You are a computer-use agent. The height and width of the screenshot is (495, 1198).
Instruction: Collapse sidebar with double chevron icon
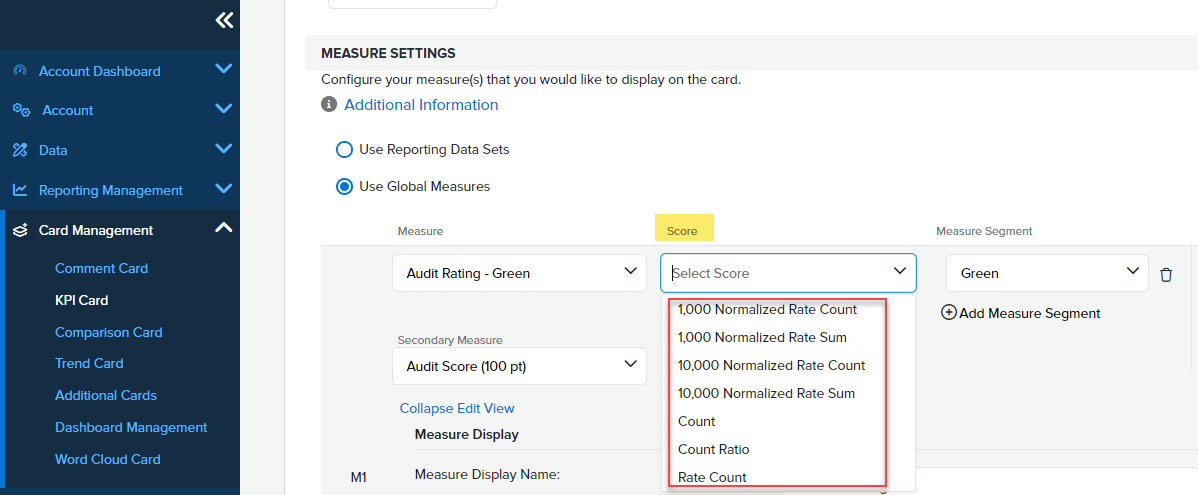click(224, 20)
